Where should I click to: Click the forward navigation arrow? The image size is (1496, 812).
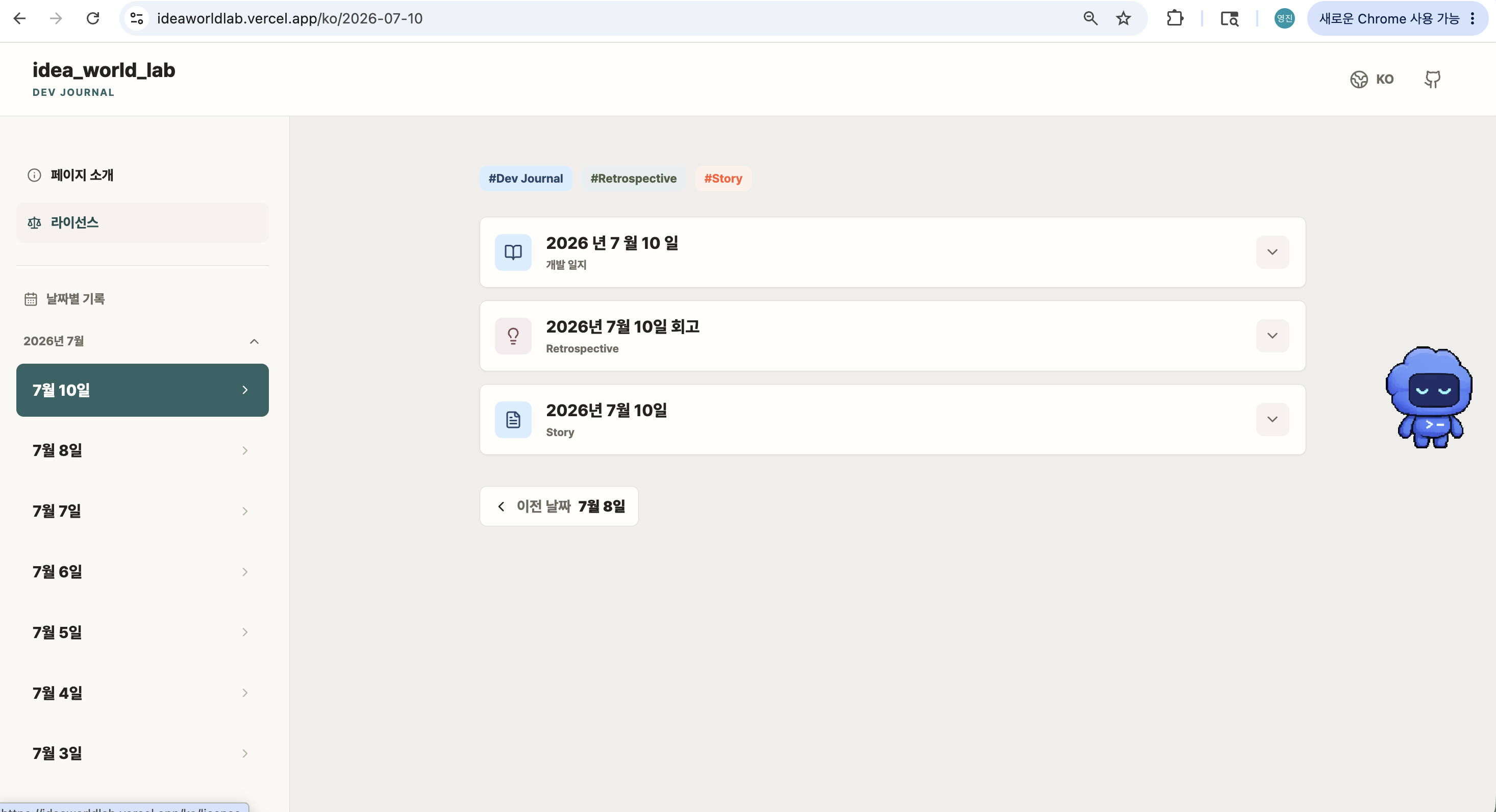tap(56, 18)
